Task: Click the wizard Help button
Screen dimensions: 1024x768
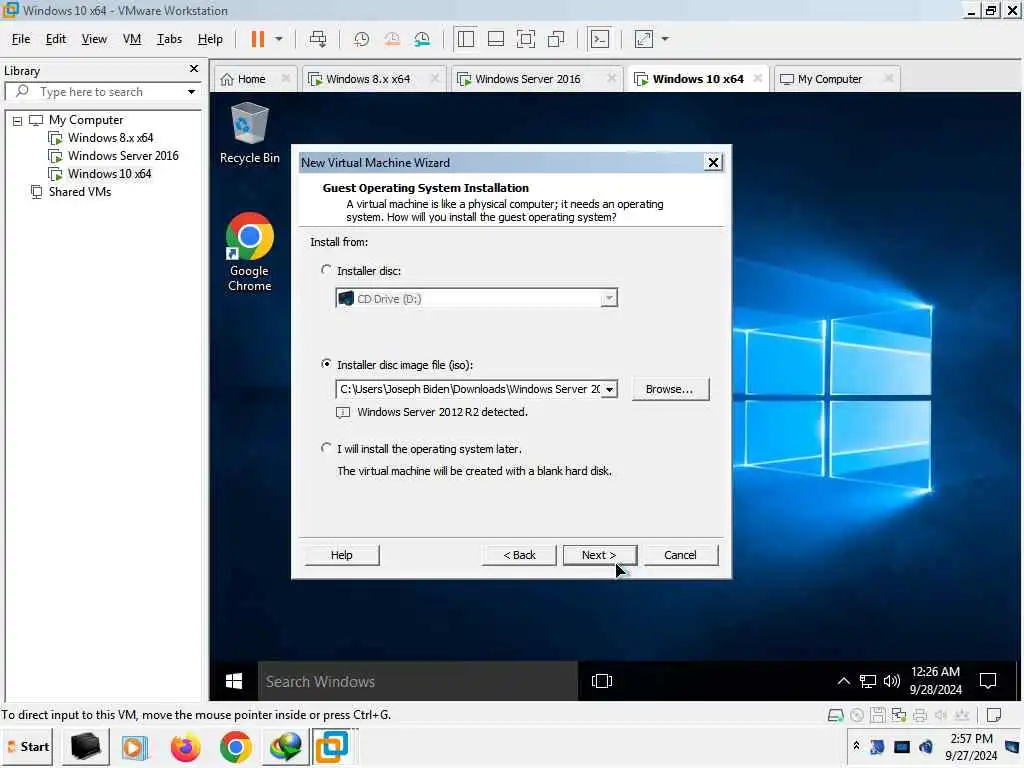Action: coord(342,555)
